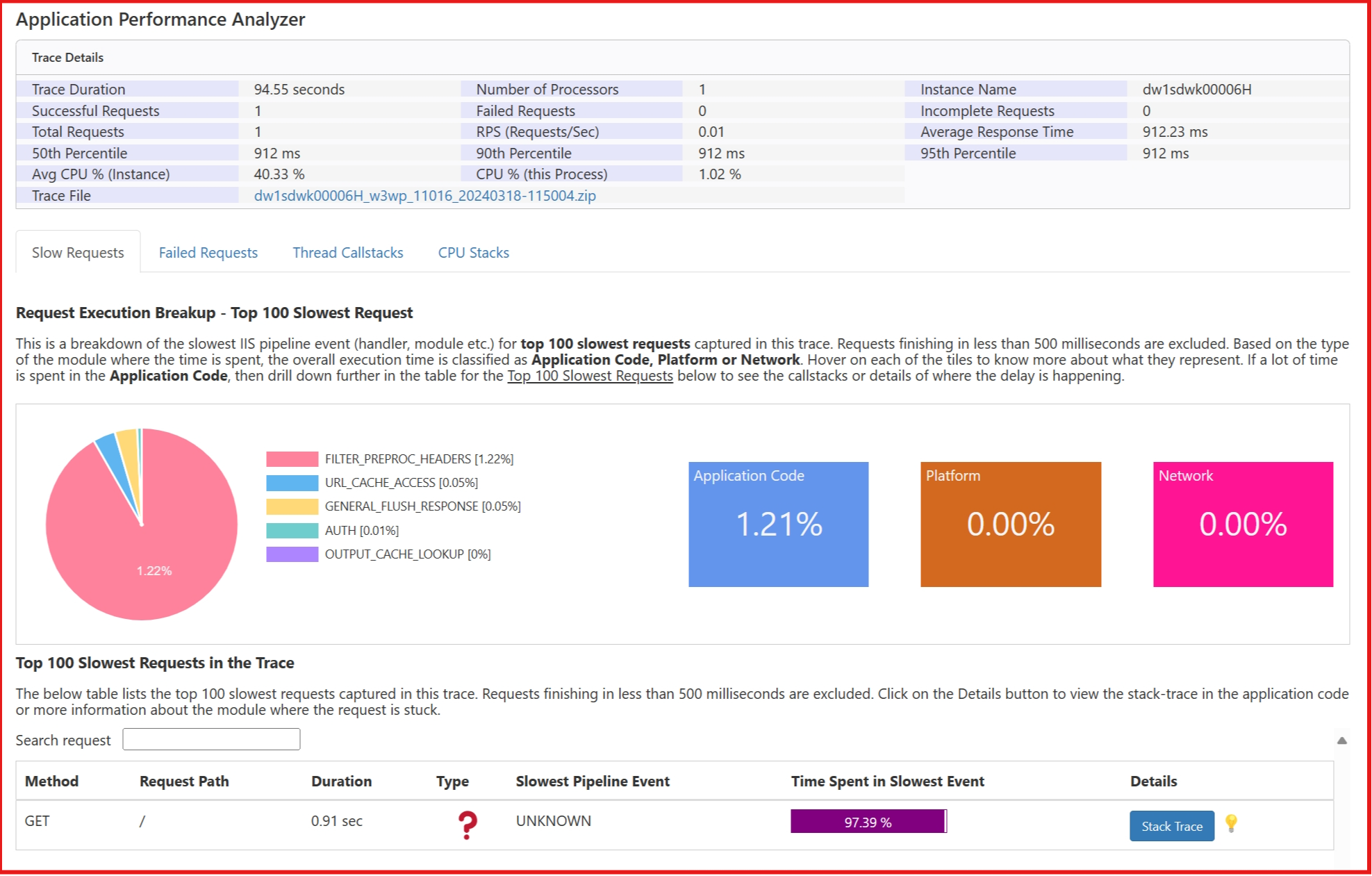Go to the CPU Stacks tab

(x=473, y=253)
